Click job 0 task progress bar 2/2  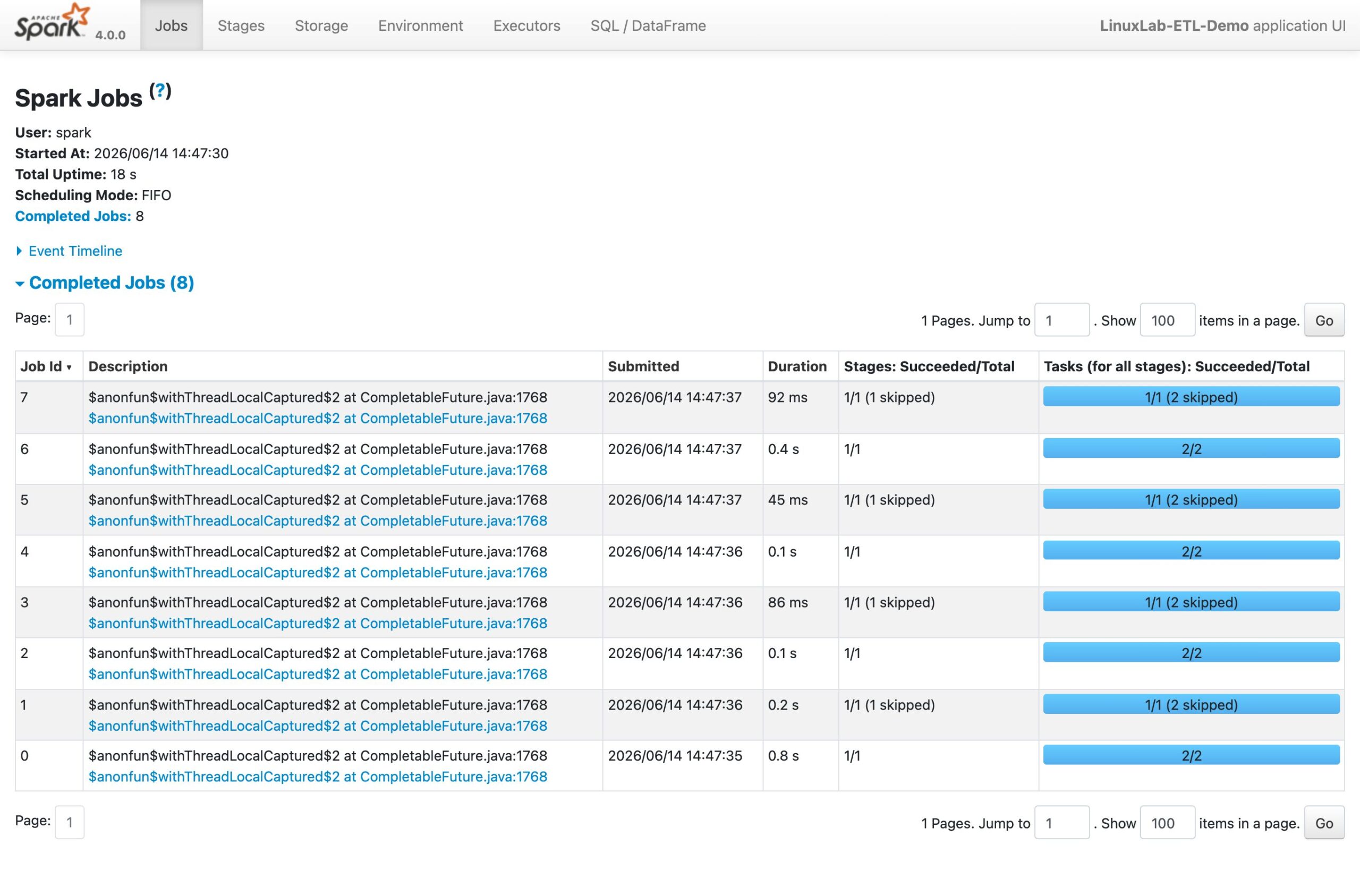pyautogui.click(x=1192, y=755)
